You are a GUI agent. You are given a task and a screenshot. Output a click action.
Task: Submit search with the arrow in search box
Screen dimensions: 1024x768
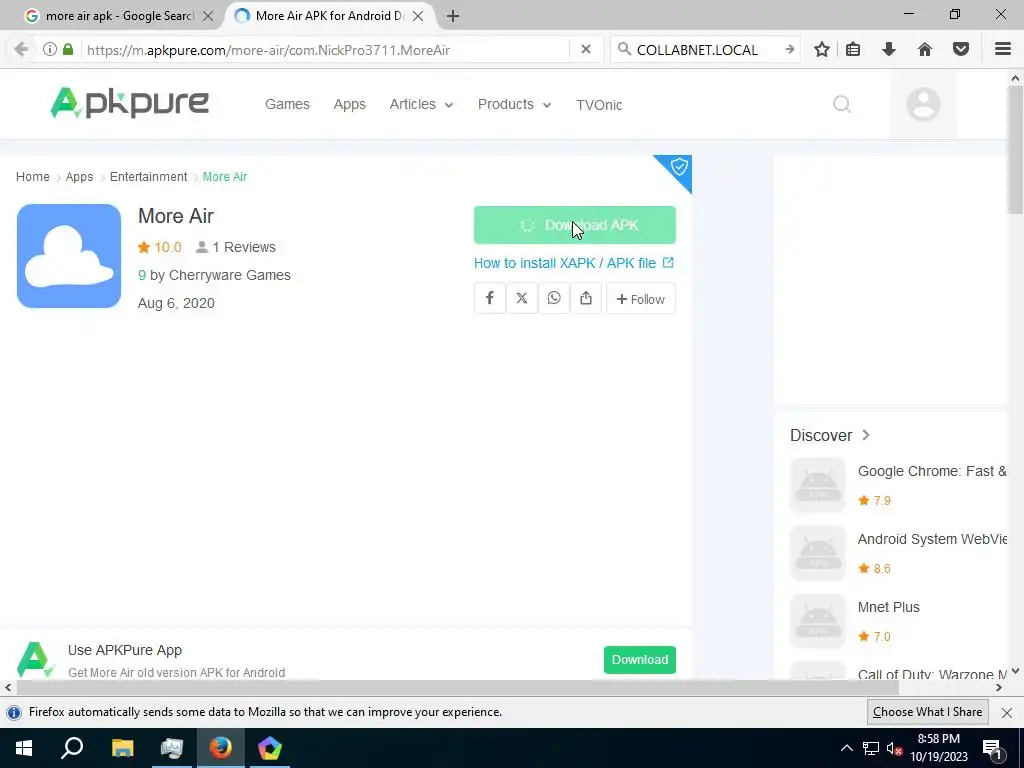coord(790,50)
